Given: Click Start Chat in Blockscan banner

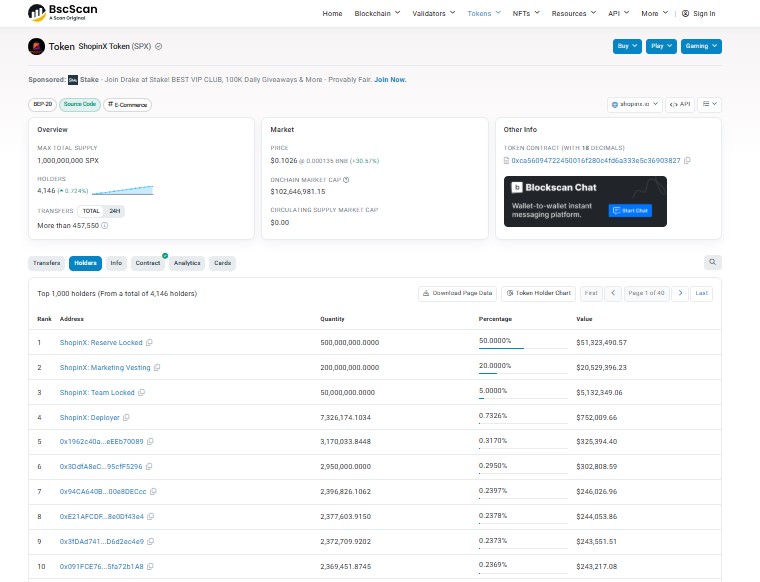Looking at the screenshot, I should 630,211.
